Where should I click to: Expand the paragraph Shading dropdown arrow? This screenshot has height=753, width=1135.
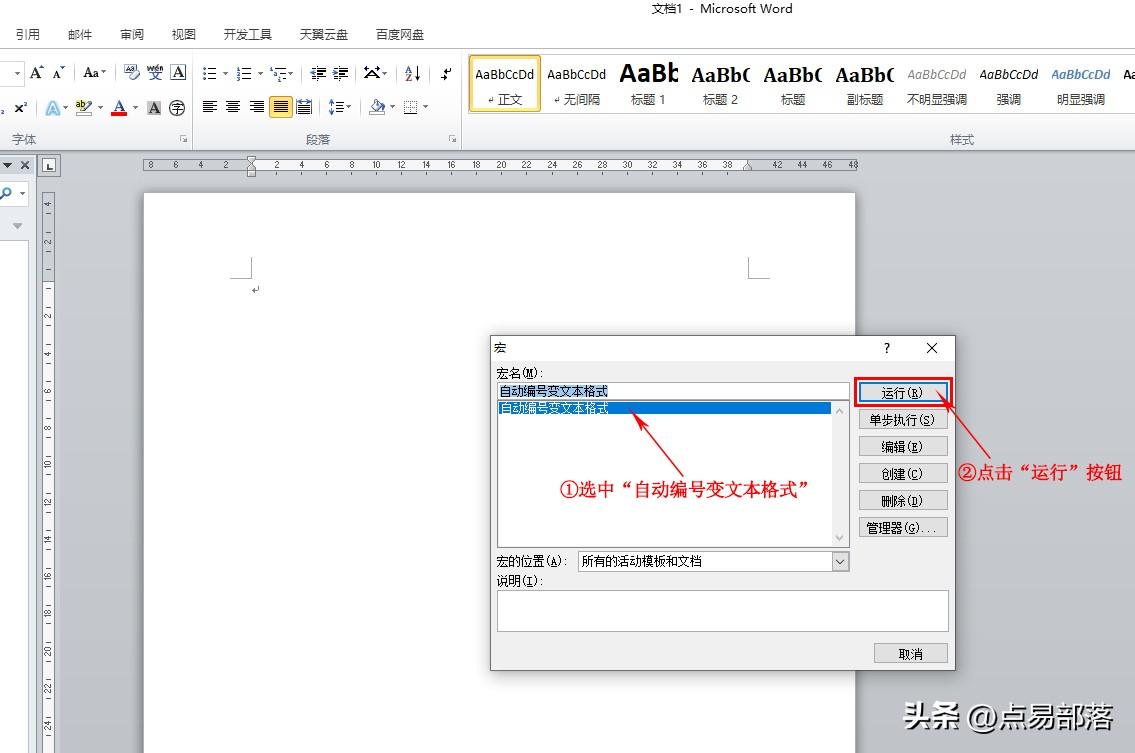[x=392, y=107]
